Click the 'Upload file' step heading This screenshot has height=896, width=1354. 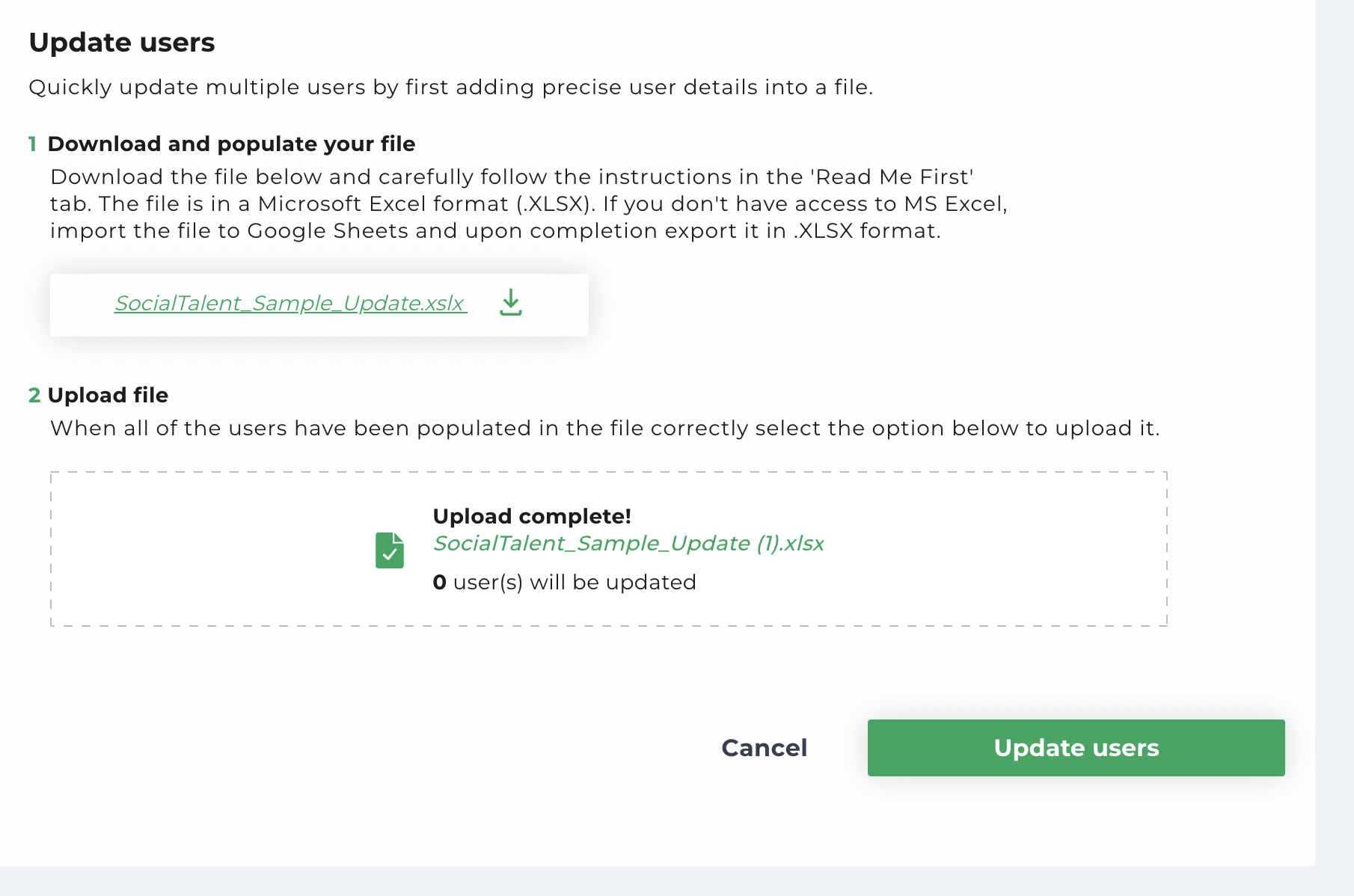point(108,395)
